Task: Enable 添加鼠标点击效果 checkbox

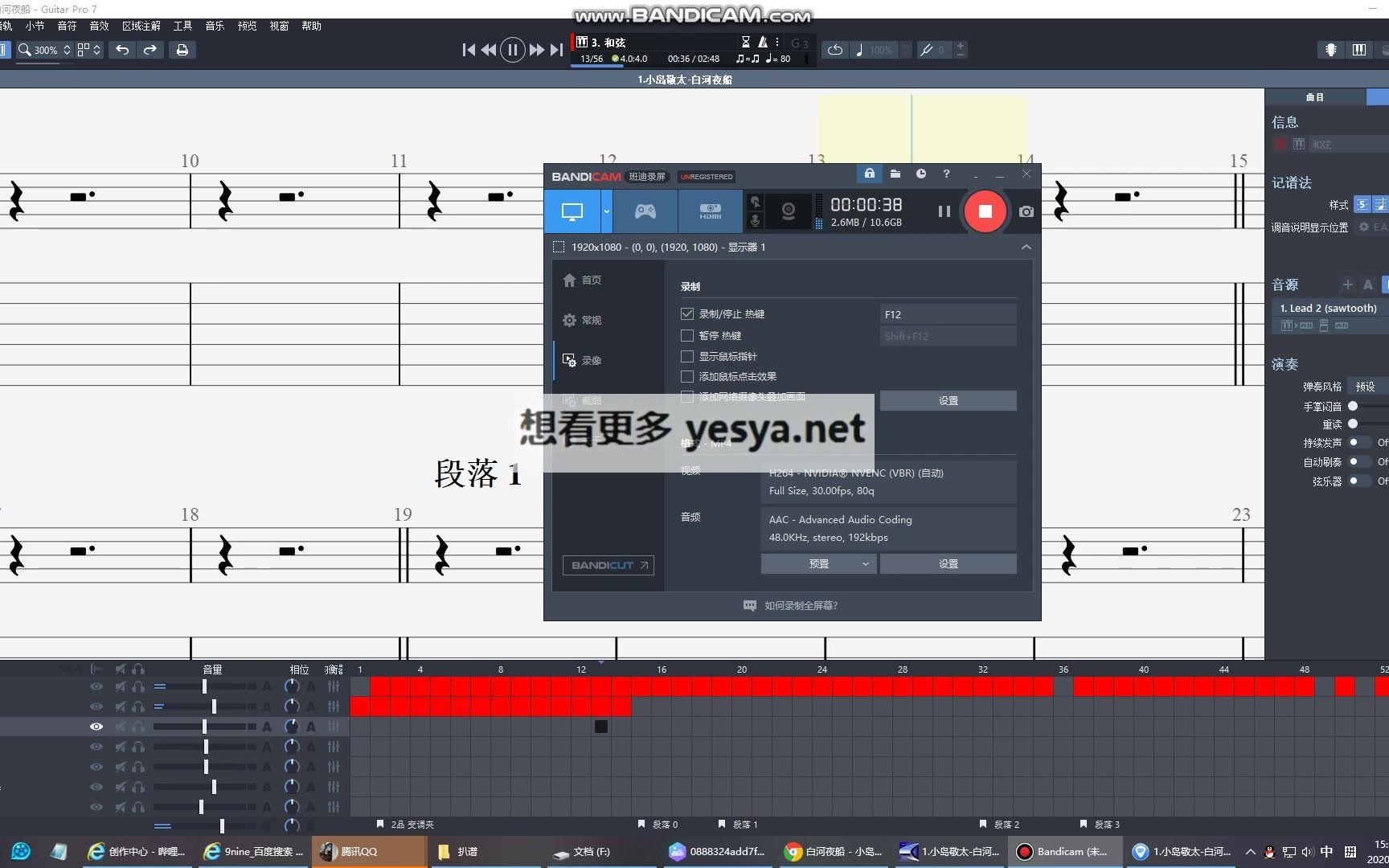Action: coord(687,376)
